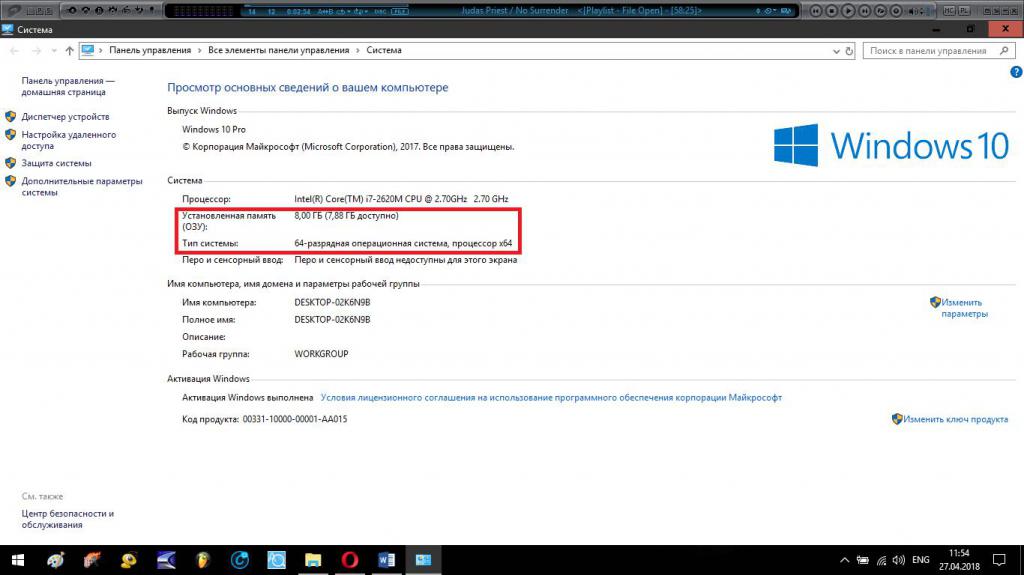
Task: Expand address bar history dropdown
Action: pyautogui.click(x=836, y=51)
